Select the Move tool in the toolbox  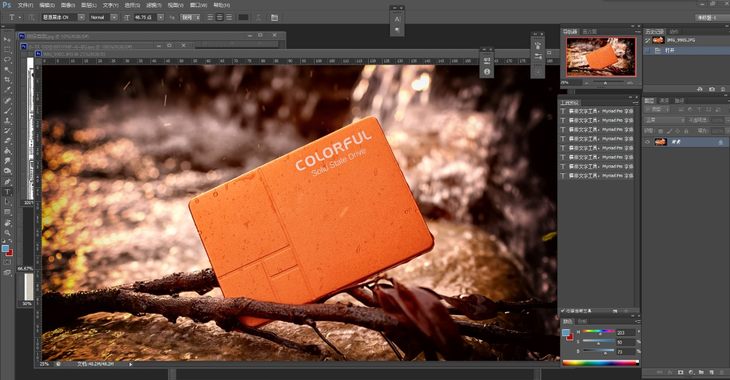(7, 39)
